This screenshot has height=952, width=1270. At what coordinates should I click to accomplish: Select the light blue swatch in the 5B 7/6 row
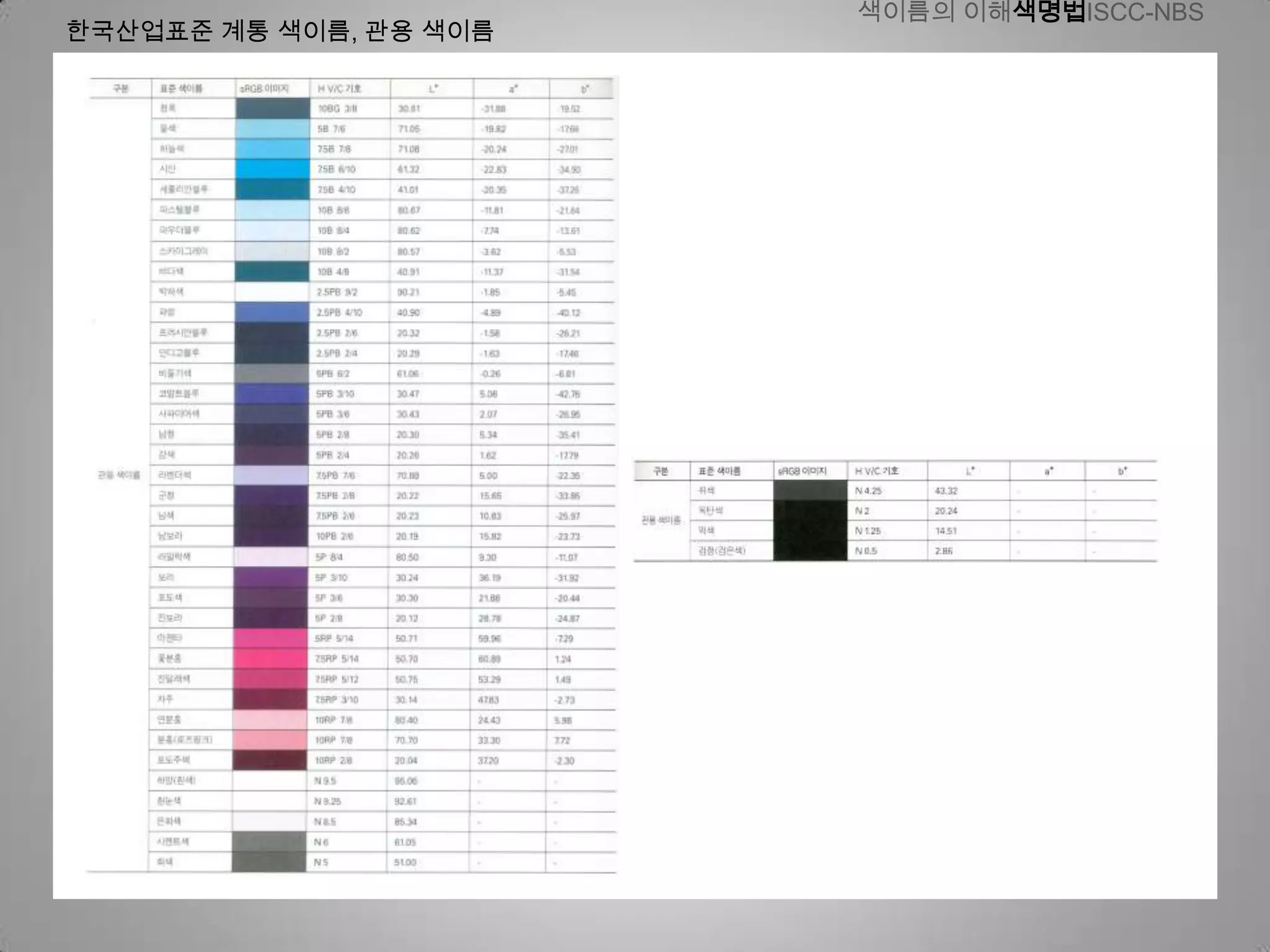pyautogui.click(x=272, y=129)
